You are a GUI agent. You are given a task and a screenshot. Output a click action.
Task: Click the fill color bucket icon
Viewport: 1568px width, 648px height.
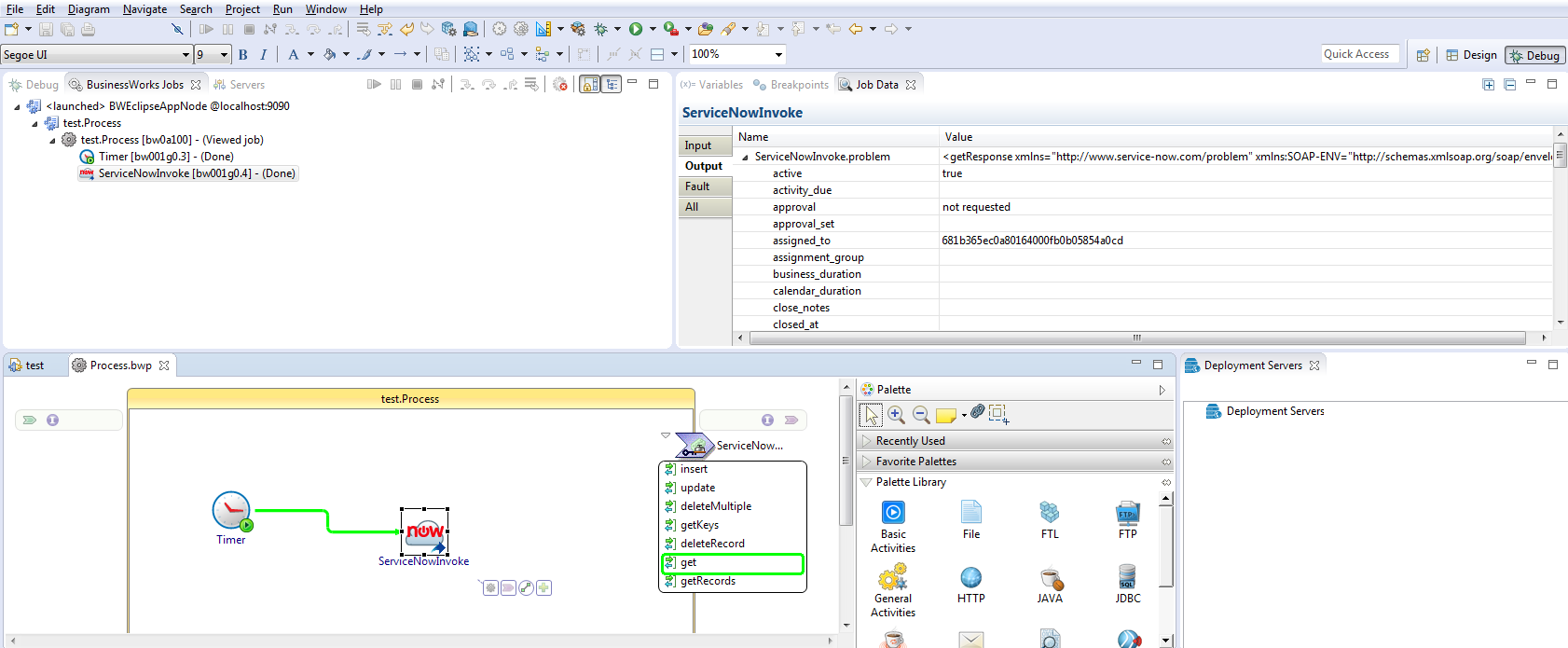(x=329, y=55)
